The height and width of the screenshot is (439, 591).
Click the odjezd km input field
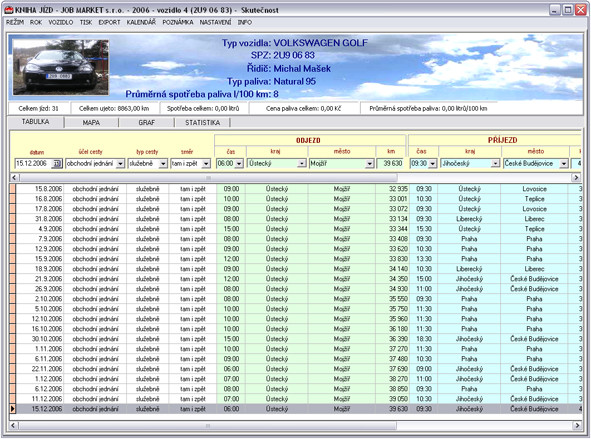(x=390, y=164)
